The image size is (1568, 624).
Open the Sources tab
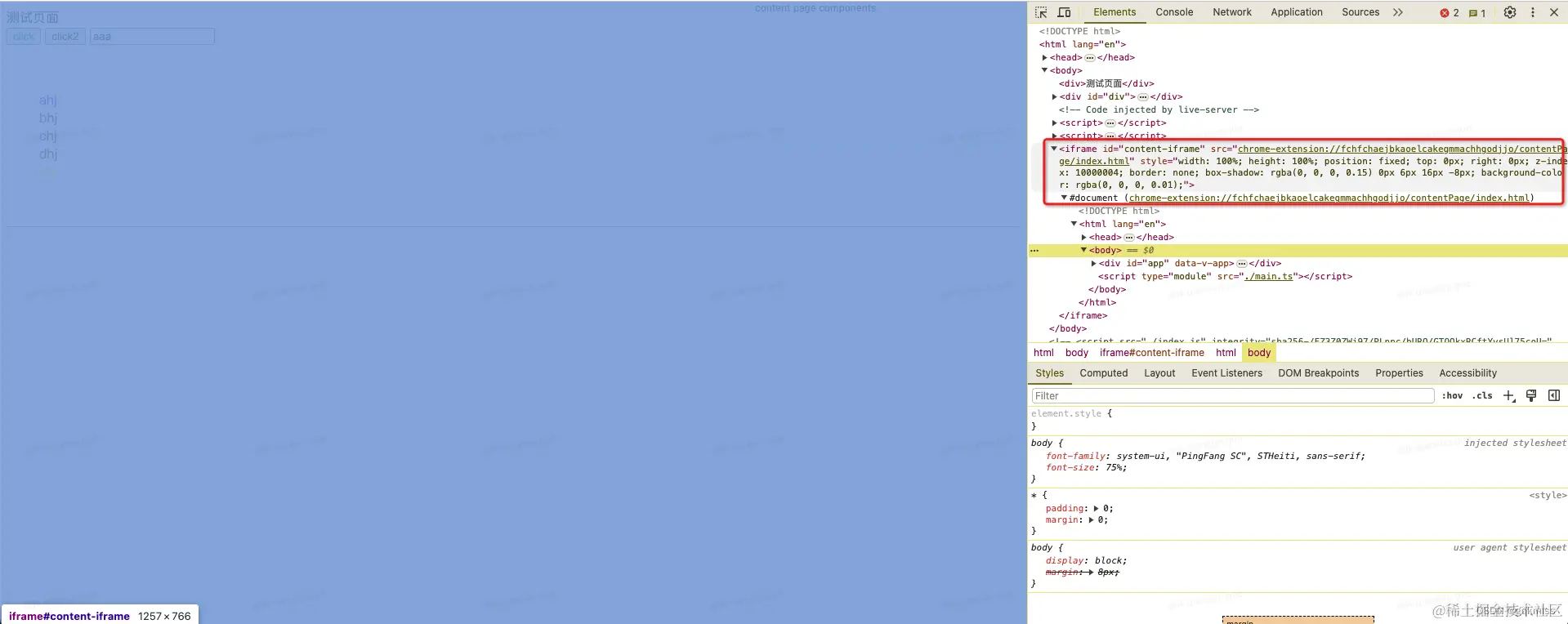(x=1360, y=12)
